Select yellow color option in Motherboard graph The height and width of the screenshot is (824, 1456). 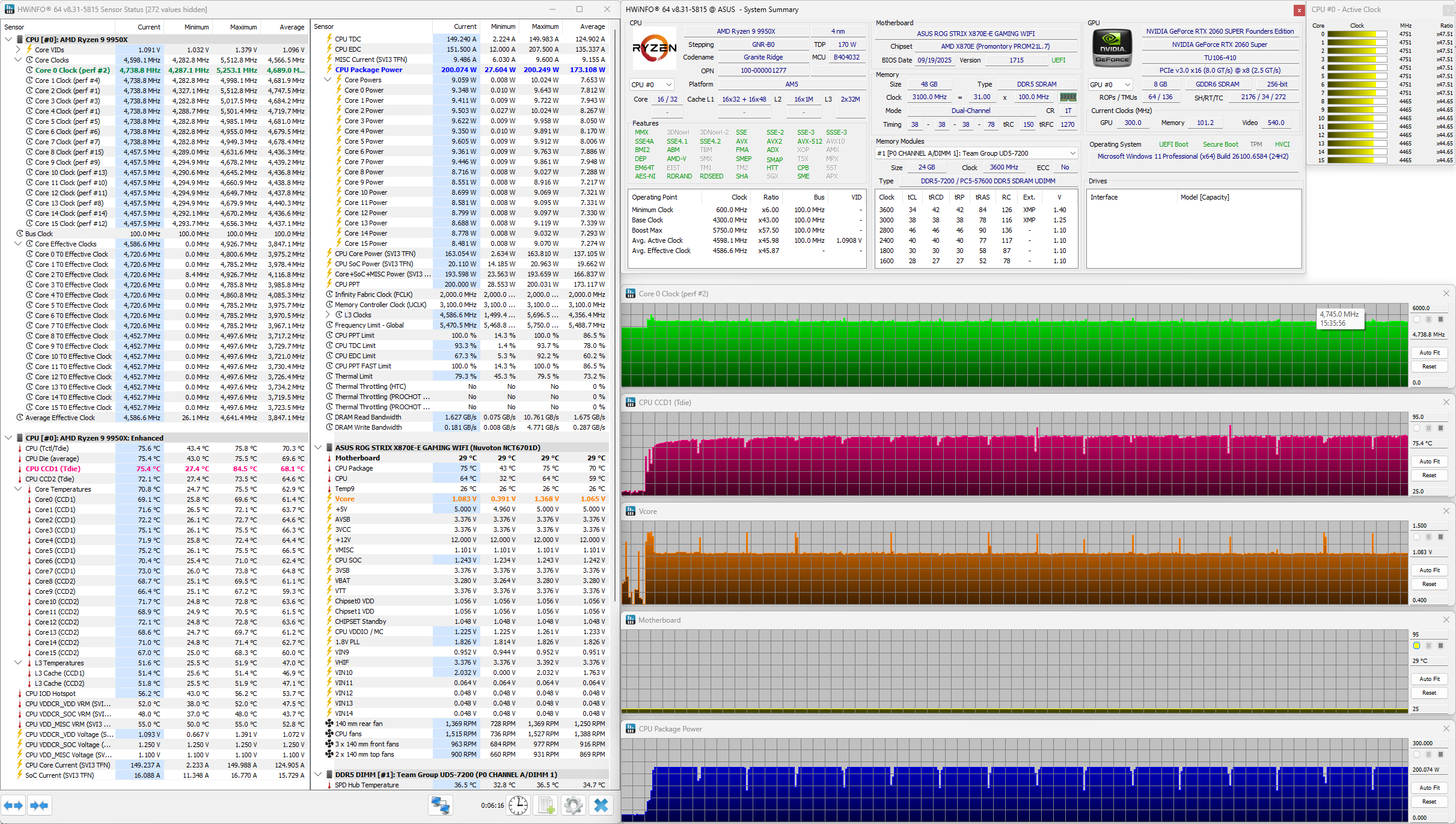[x=1416, y=645]
